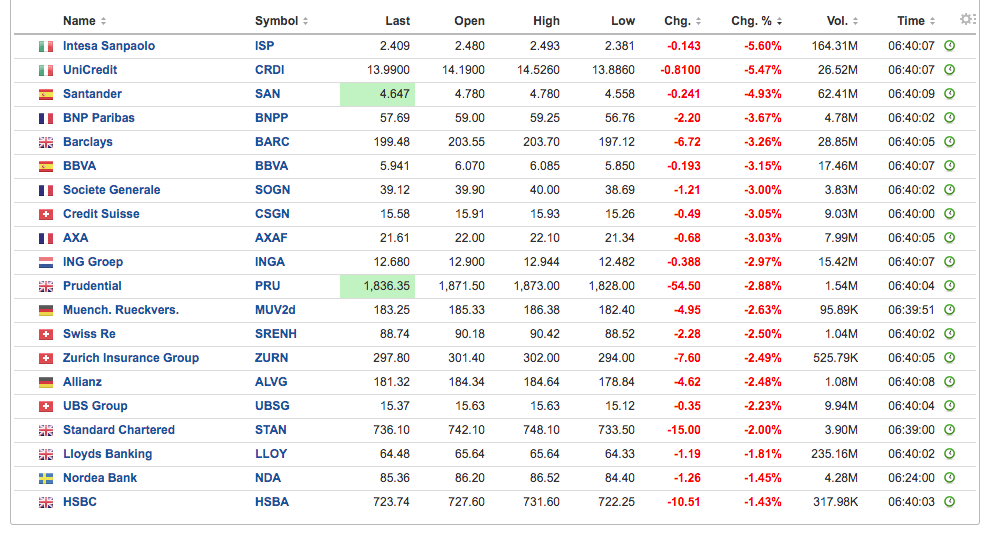Sort the table by Chg. % column
The width and height of the screenshot is (991, 540).
pos(757,21)
